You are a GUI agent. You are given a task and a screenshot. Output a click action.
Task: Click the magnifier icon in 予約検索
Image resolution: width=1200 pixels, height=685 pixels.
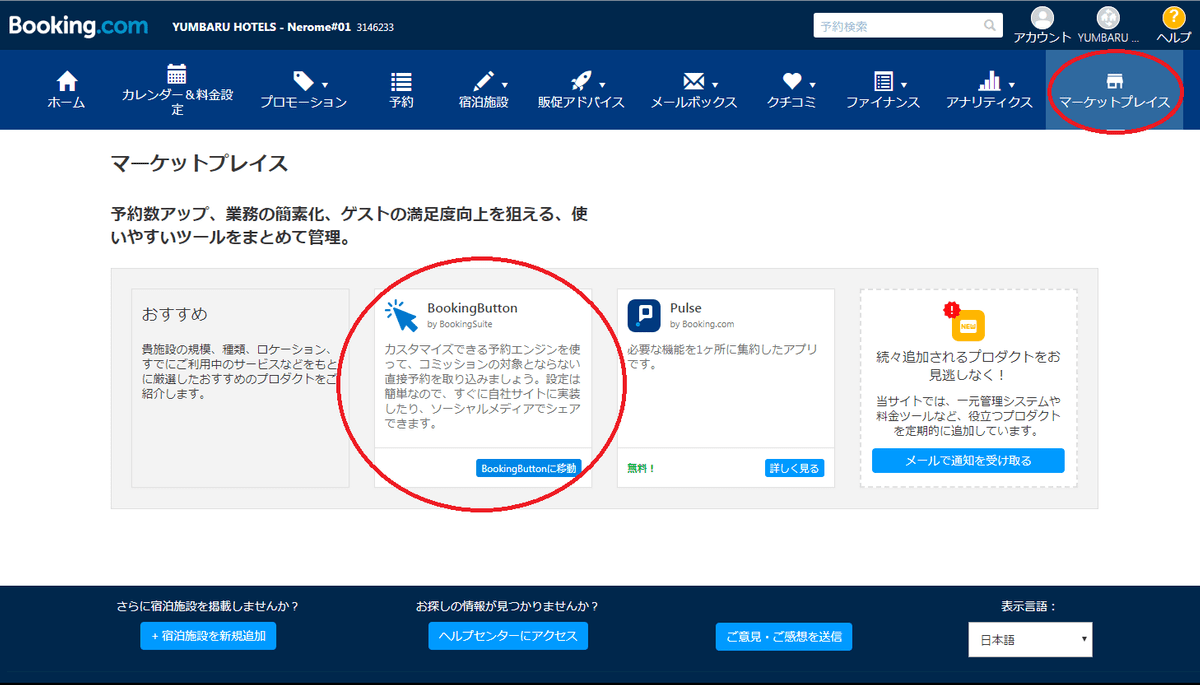coord(989,26)
